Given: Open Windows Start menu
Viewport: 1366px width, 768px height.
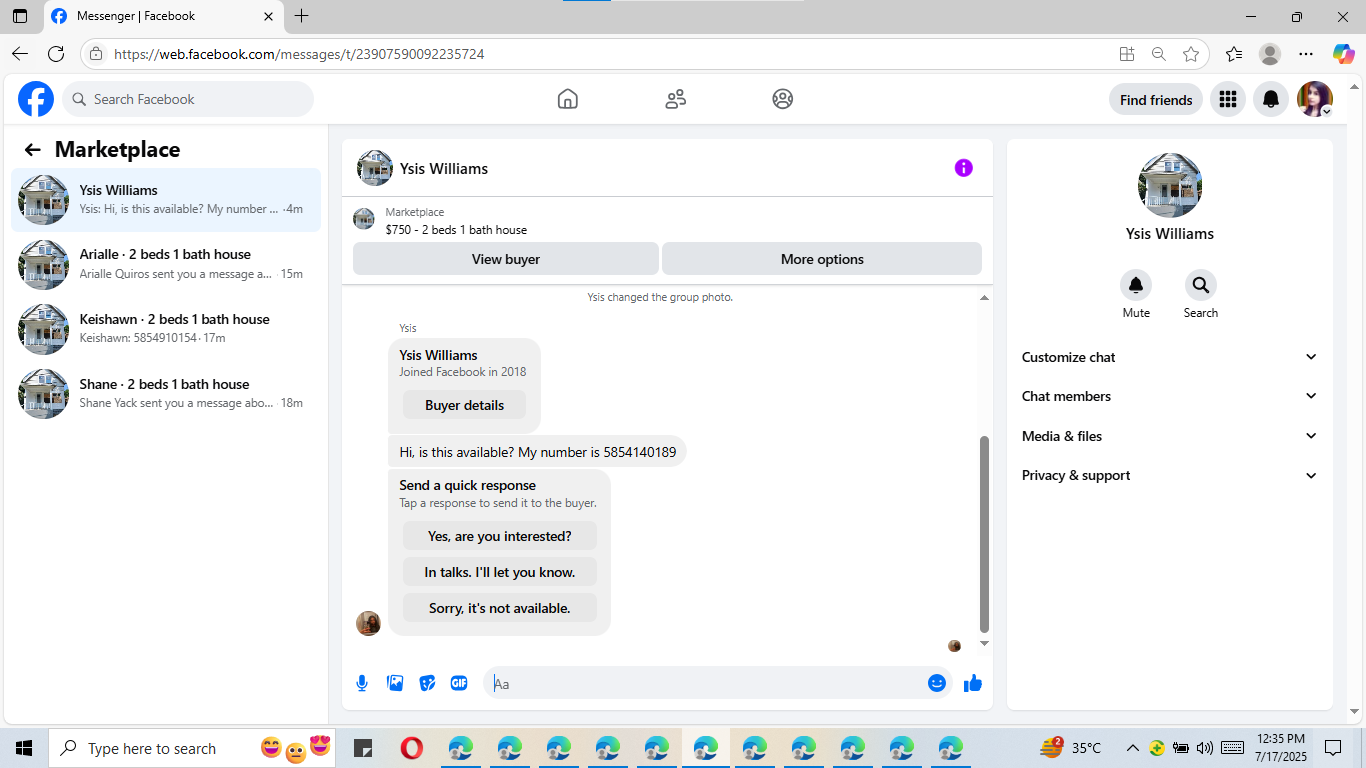Looking at the screenshot, I should point(24,748).
